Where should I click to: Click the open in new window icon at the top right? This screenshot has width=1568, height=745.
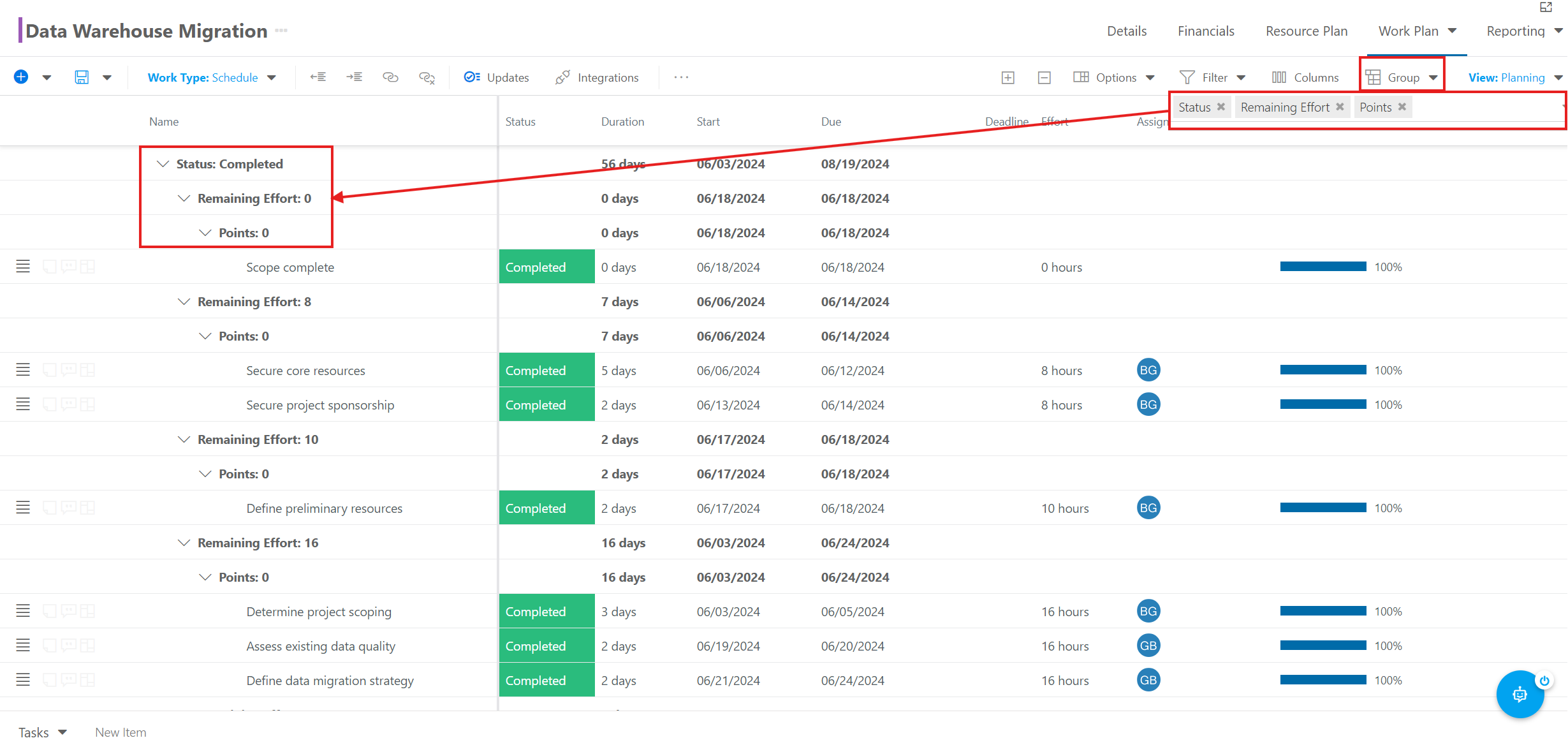[x=1546, y=7]
